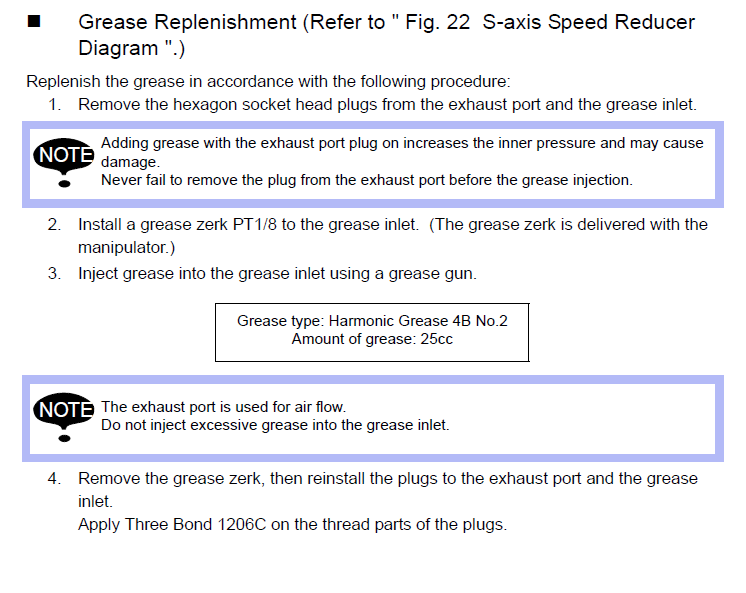
Task: Select step 3 "Inject grease into the grease inlet"
Action: (277, 273)
